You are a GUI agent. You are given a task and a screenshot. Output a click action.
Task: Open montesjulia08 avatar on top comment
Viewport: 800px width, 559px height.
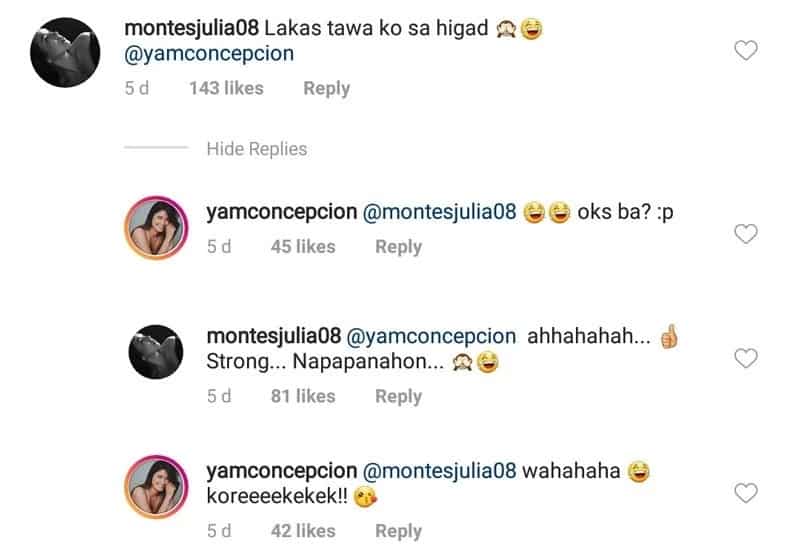[x=65, y=53]
